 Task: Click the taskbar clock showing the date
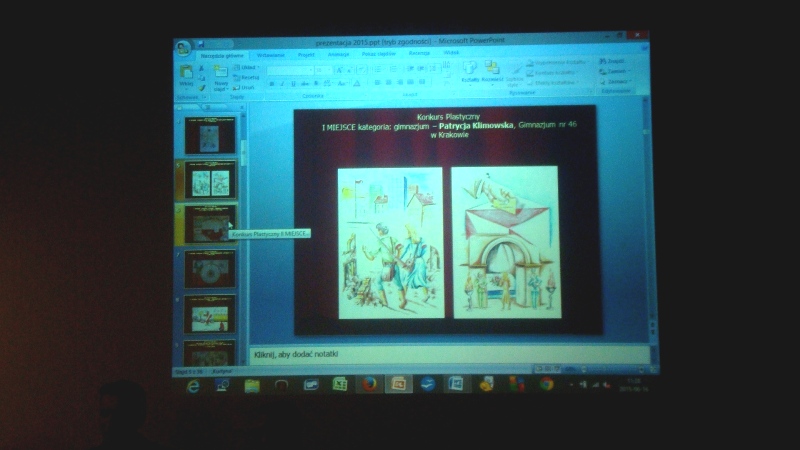634,385
